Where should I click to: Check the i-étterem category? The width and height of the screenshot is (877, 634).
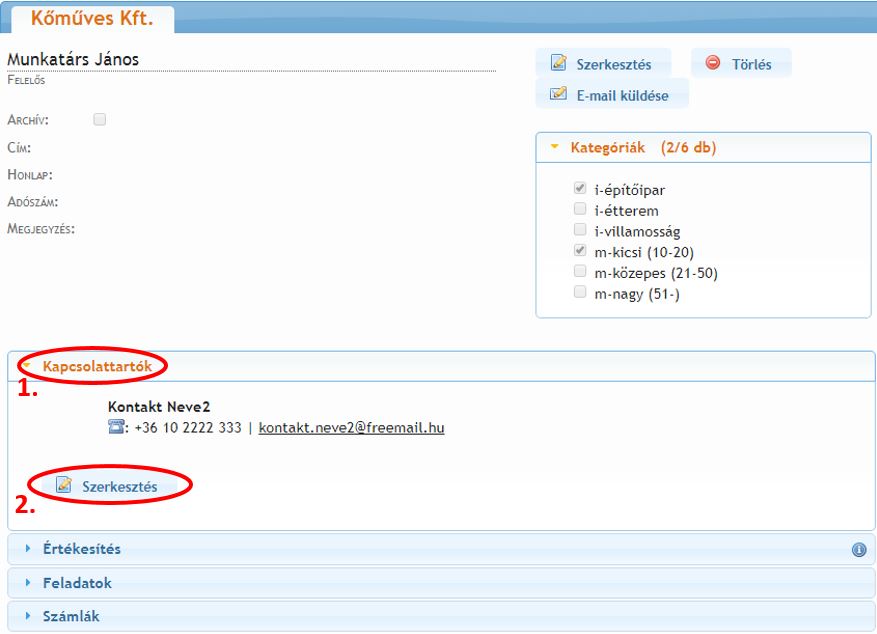click(x=580, y=210)
